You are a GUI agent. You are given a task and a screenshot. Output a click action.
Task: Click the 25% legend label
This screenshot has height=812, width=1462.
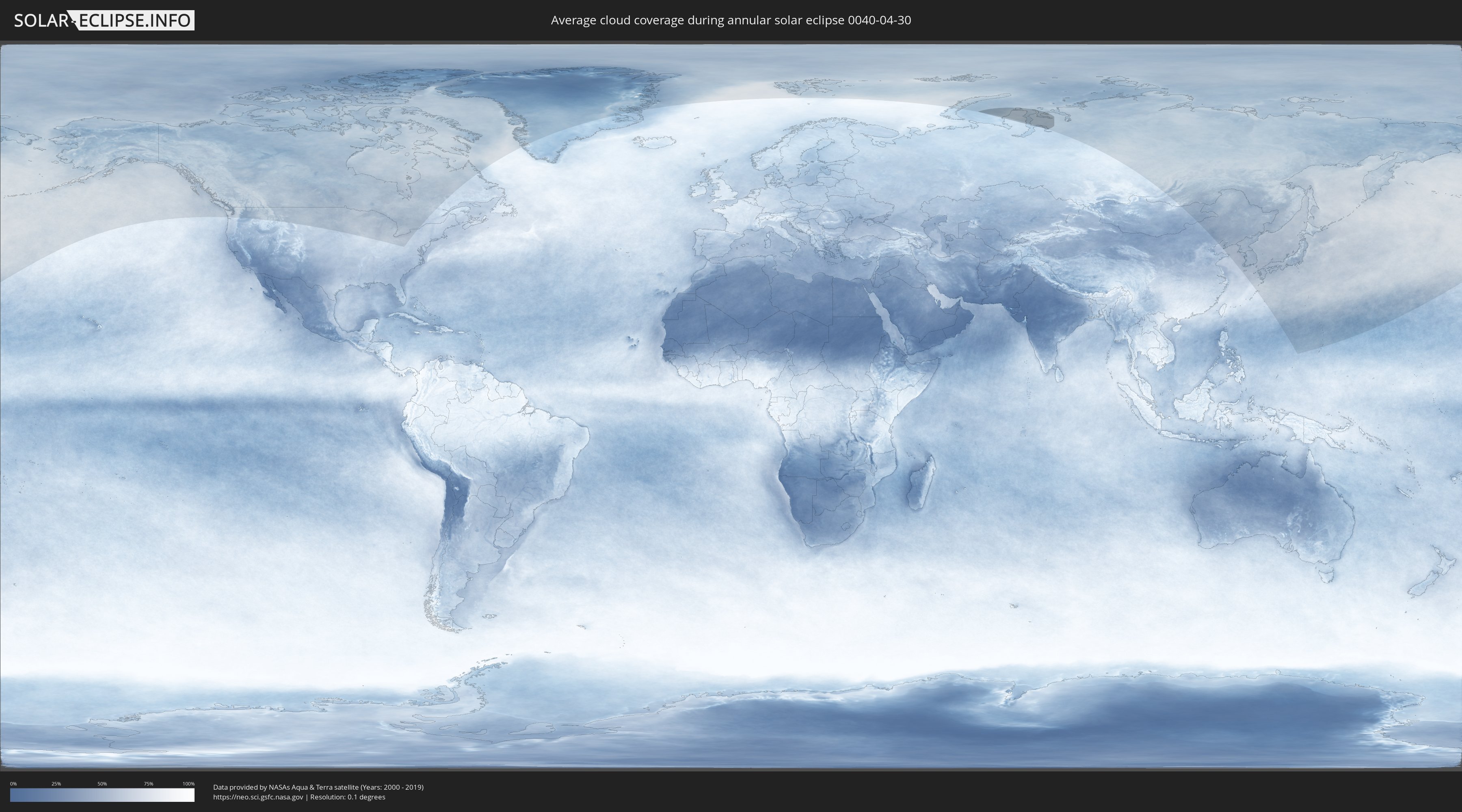[x=56, y=784]
